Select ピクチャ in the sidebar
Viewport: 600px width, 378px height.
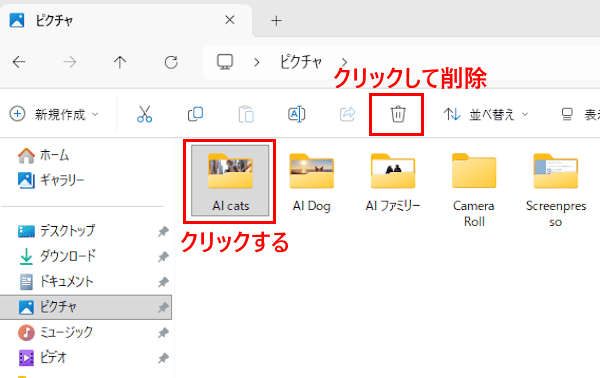pos(86,307)
